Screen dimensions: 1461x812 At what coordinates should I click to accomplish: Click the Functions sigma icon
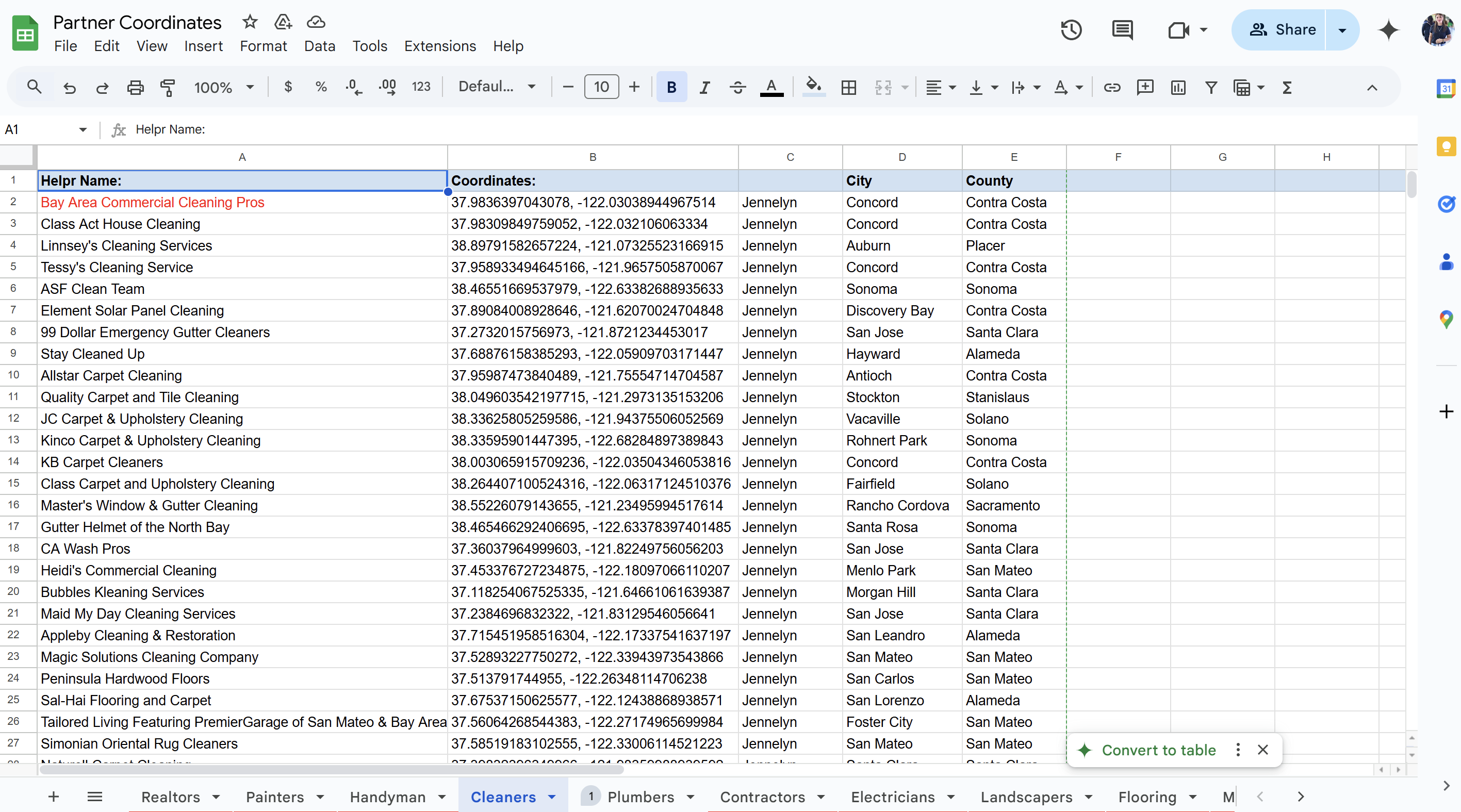click(1287, 87)
